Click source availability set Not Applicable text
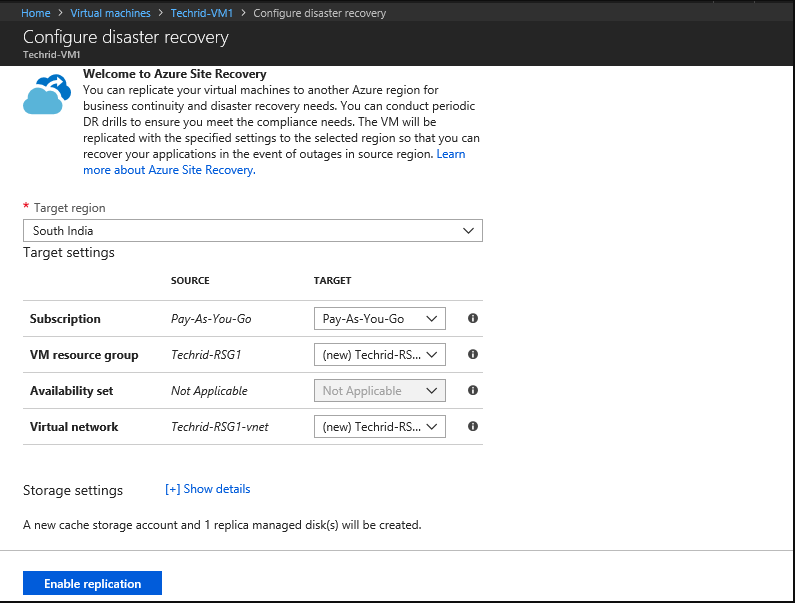Viewport: 795px width, 603px height. (209, 391)
